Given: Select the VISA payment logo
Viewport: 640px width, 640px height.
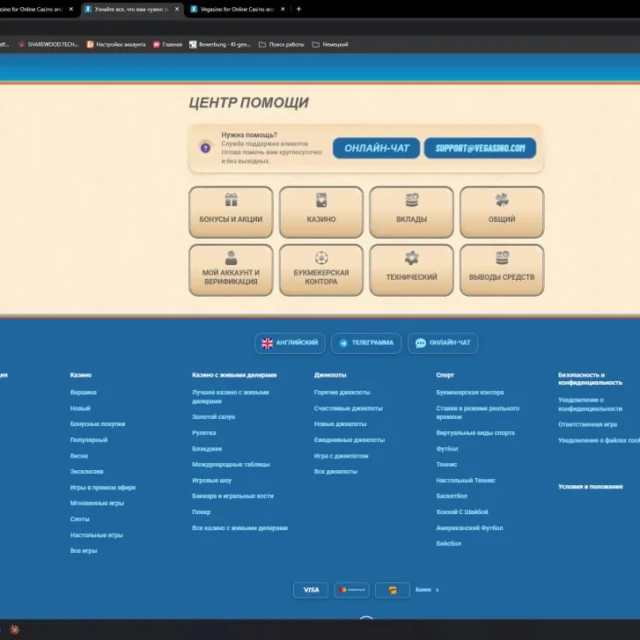Looking at the screenshot, I should coord(311,590).
